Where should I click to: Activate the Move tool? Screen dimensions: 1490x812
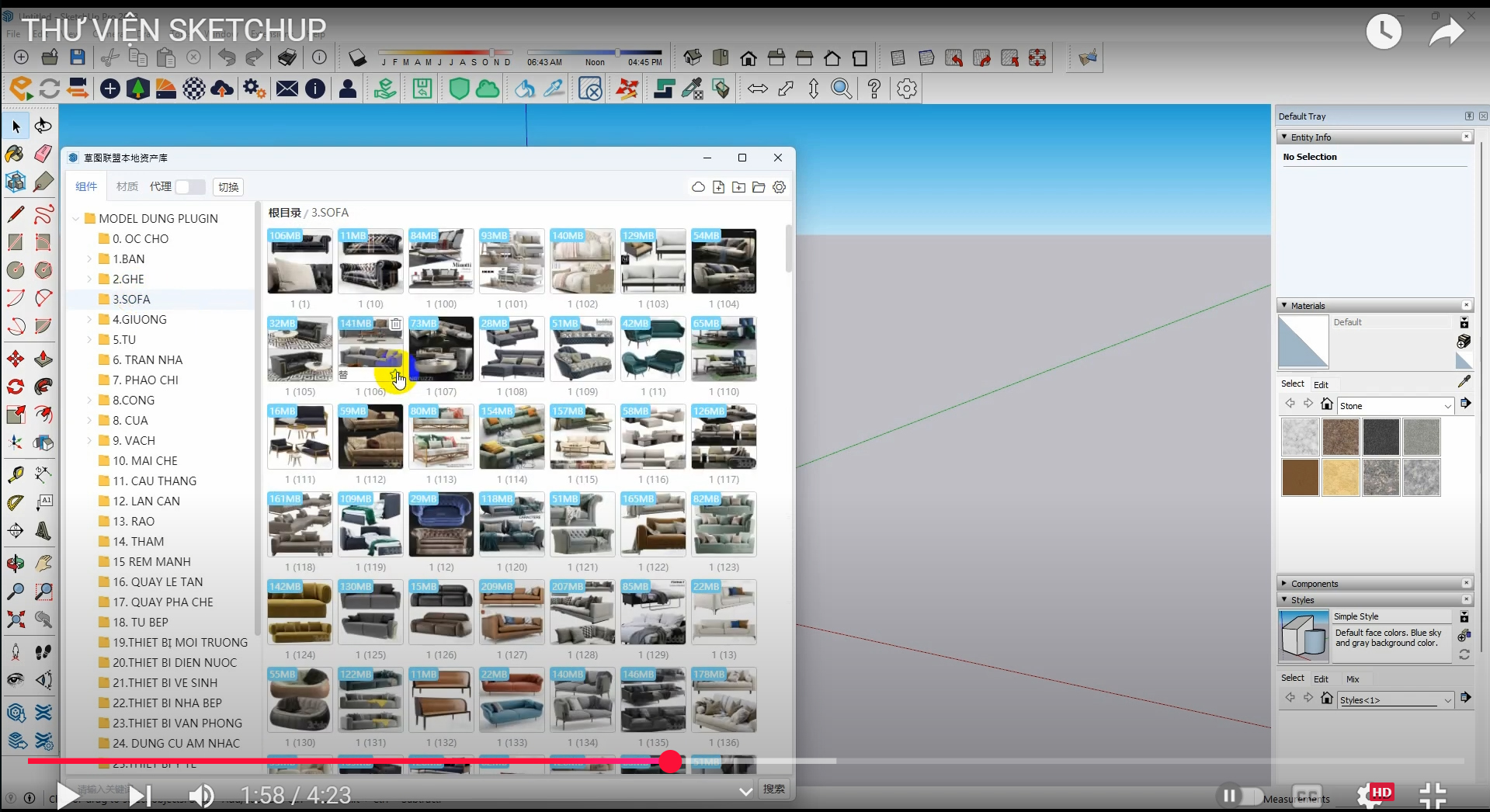point(16,359)
